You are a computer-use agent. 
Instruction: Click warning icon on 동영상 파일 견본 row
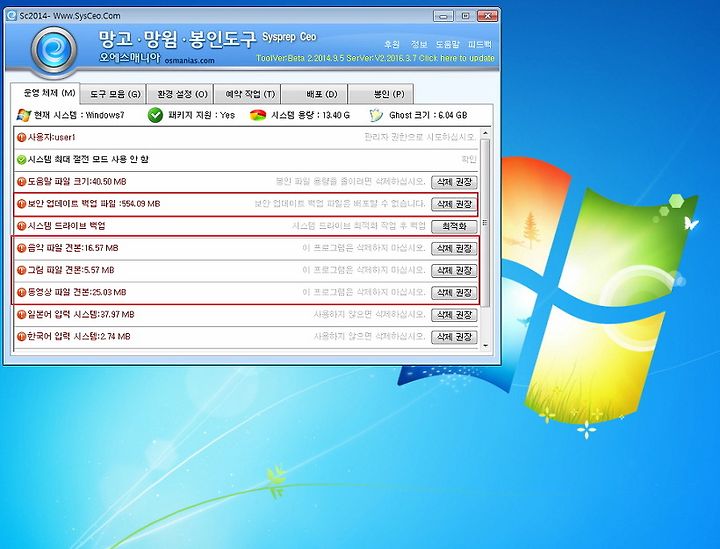click(21, 292)
